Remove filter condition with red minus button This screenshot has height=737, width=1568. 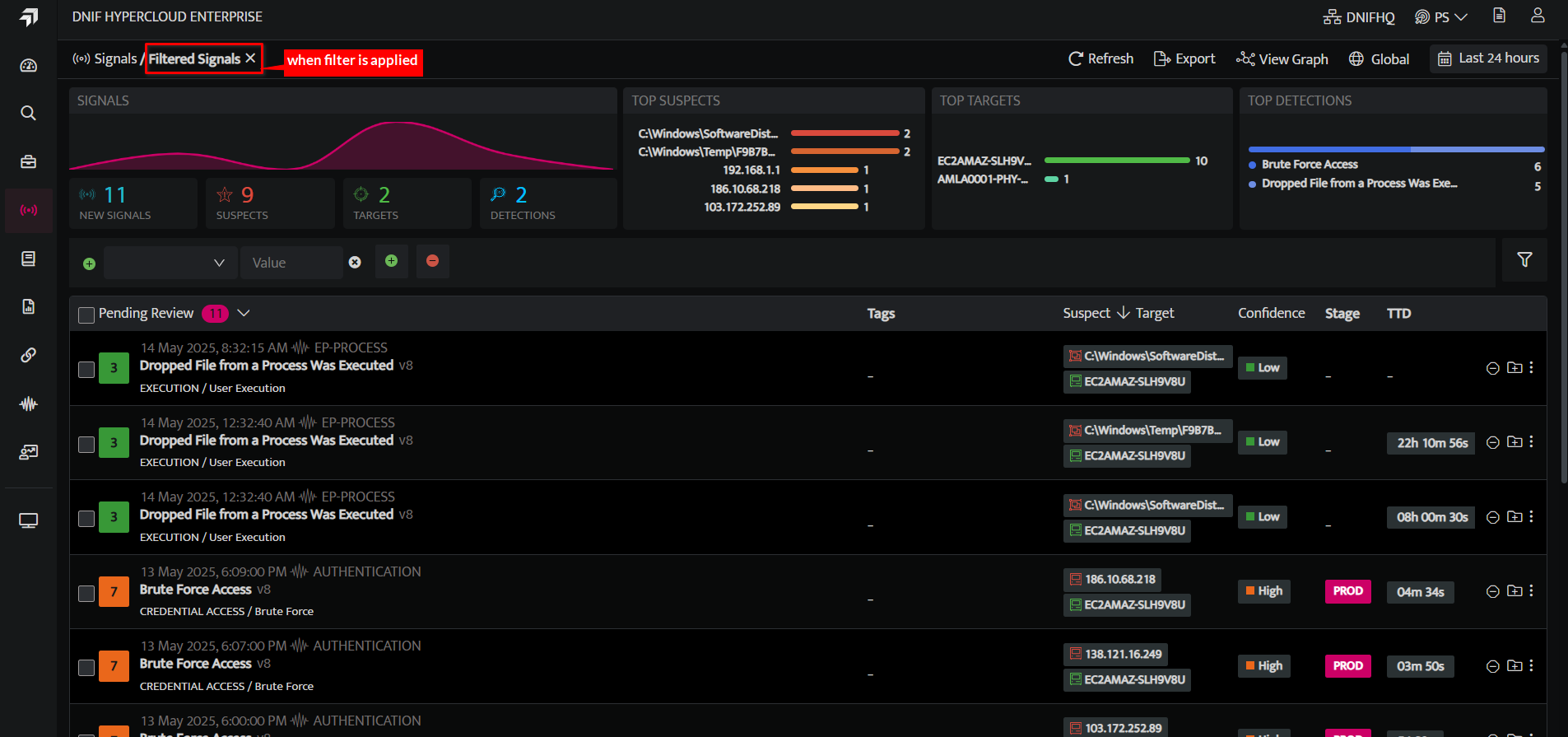coord(433,261)
